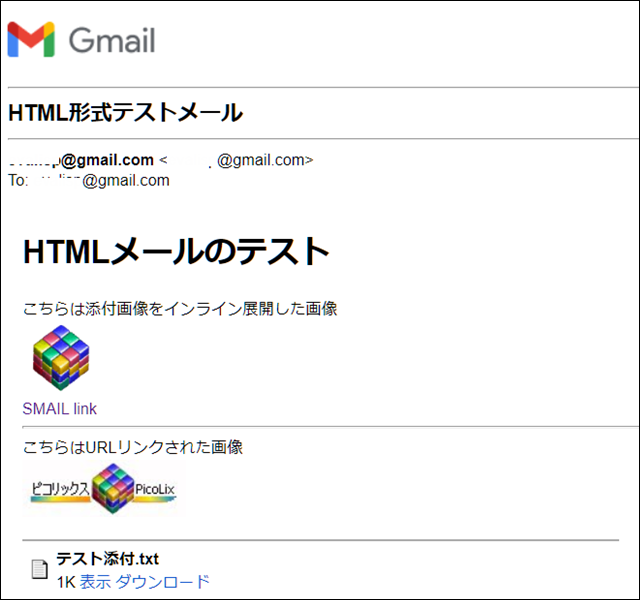Screen dimensions: 640x600
Task: Click the テスト添付.txt attachment filename
Action: (x=107, y=559)
